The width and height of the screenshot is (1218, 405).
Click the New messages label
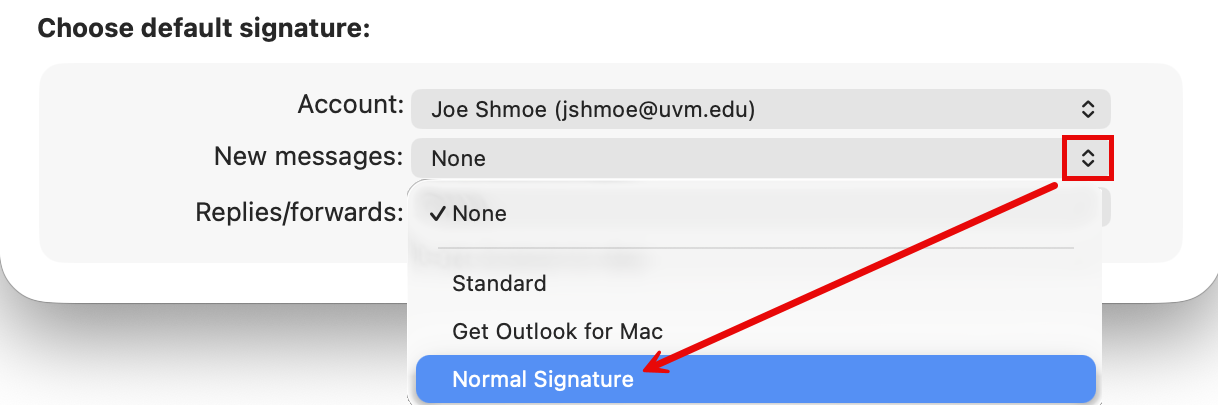tap(308, 156)
